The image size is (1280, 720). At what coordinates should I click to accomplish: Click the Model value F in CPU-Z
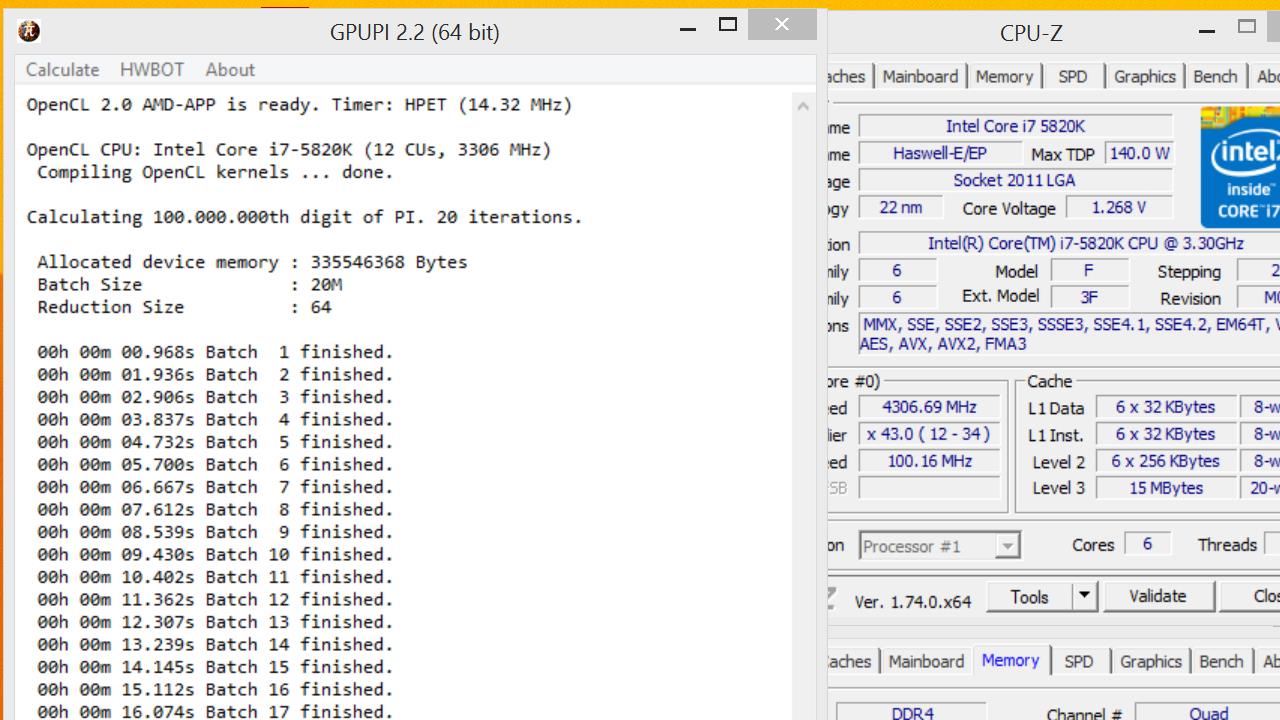coord(1088,271)
